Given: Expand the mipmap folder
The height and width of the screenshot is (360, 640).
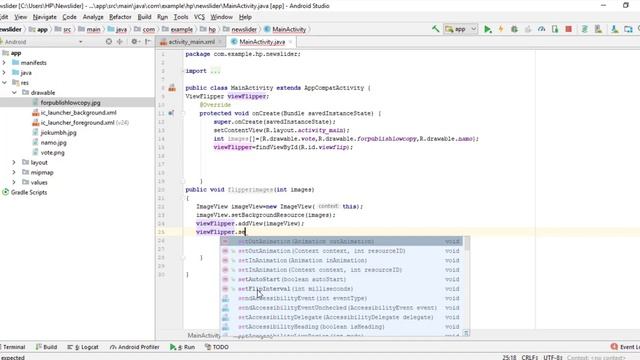Looking at the screenshot, I should [x=14, y=172].
